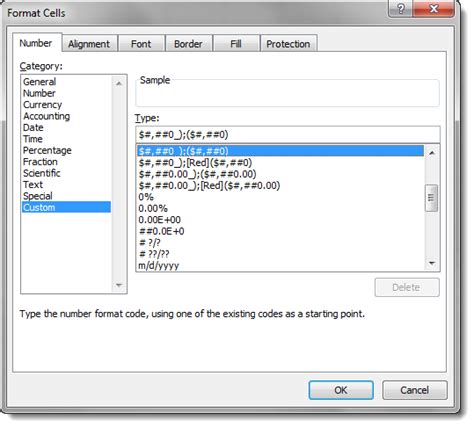Image resolution: width=474 pixels, height=427 pixels.
Task: Confirm with the OK button
Action: click(x=341, y=390)
